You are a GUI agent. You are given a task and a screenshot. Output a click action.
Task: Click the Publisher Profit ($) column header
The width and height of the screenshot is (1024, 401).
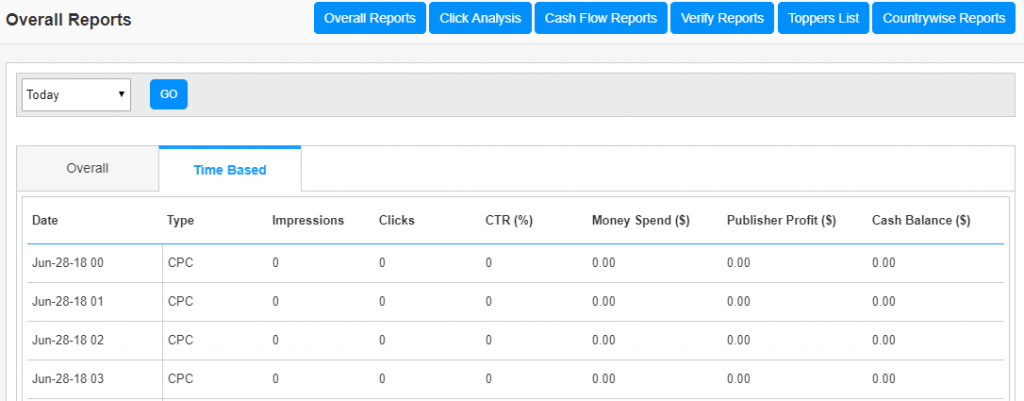pos(782,221)
